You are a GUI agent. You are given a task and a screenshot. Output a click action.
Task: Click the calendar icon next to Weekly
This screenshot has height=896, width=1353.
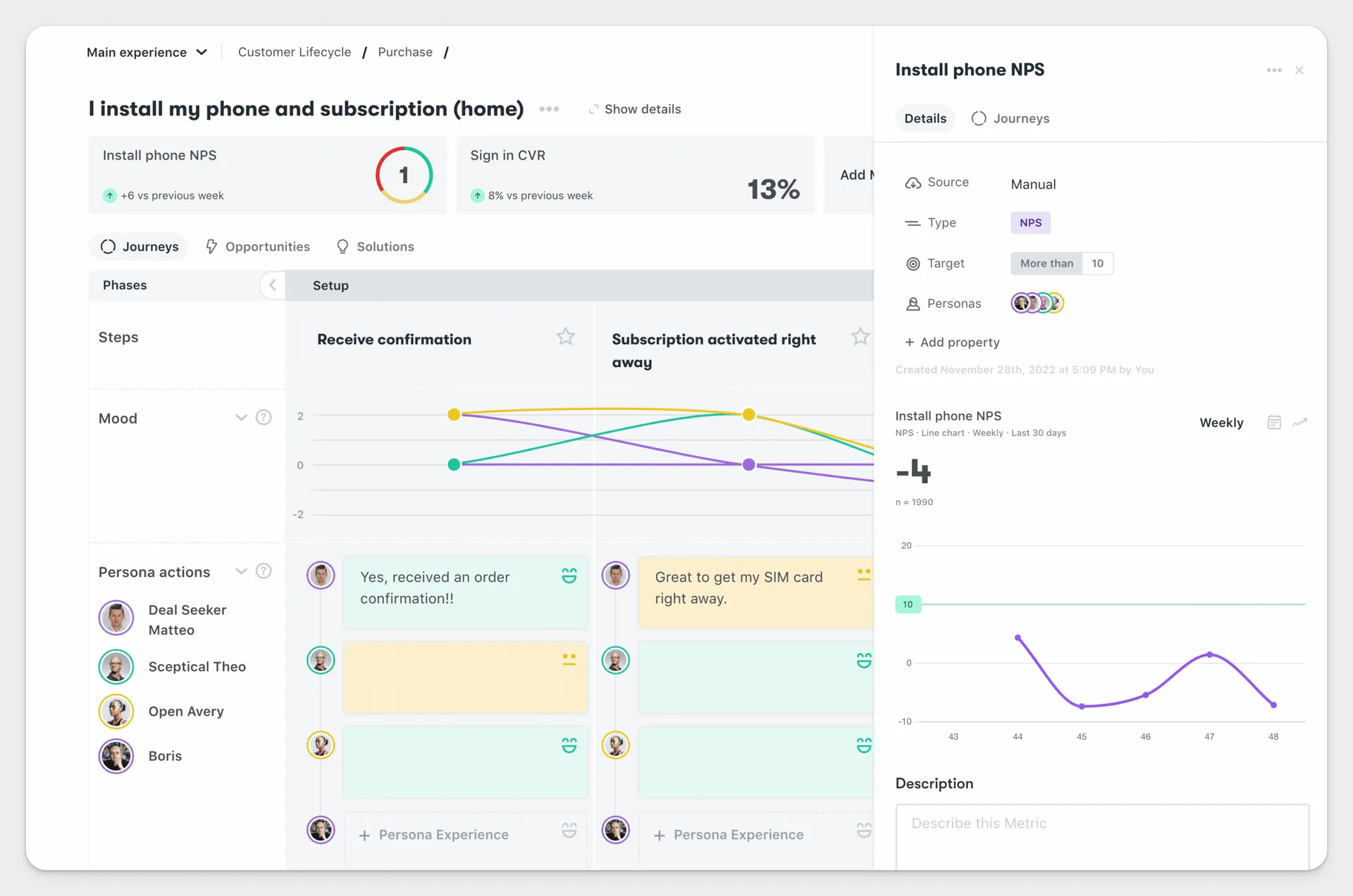(1274, 422)
